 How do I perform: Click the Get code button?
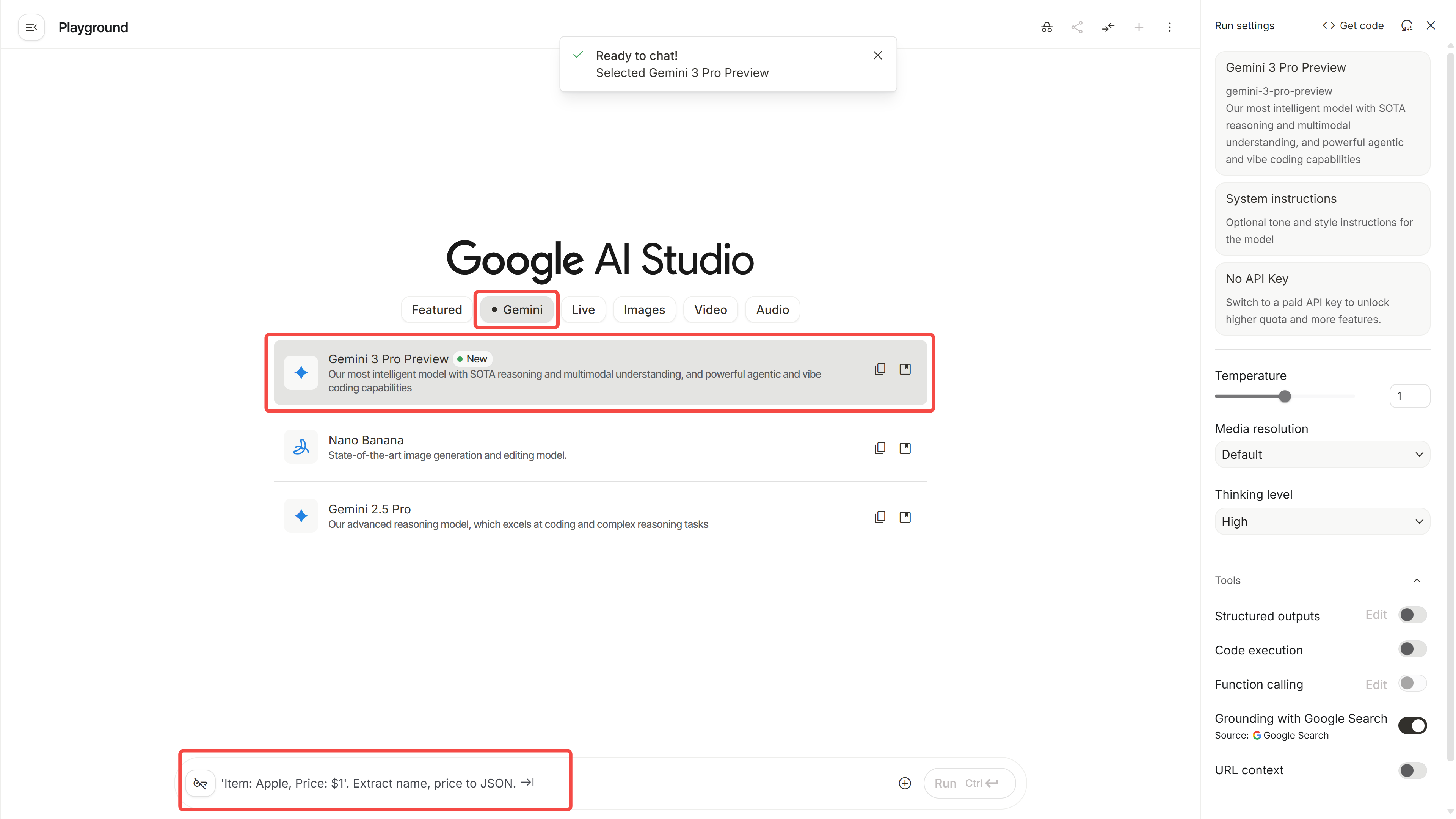coord(1352,25)
